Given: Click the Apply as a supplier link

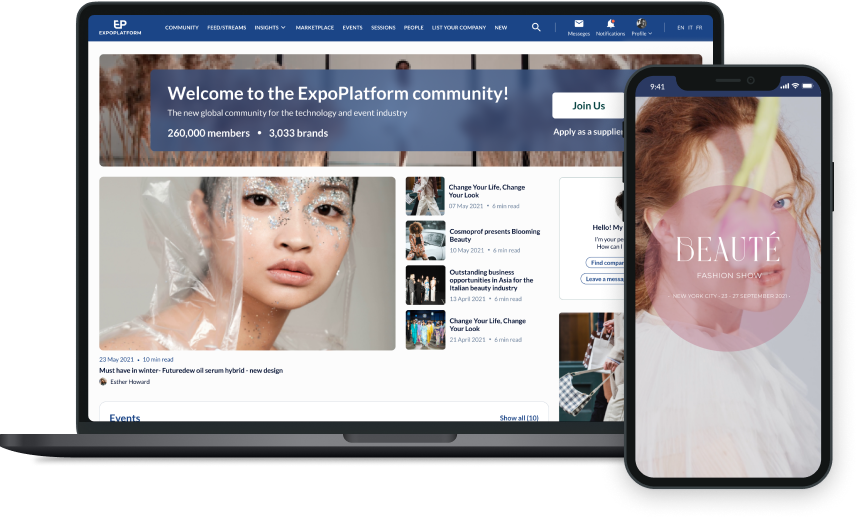Looking at the screenshot, I should tap(588, 132).
